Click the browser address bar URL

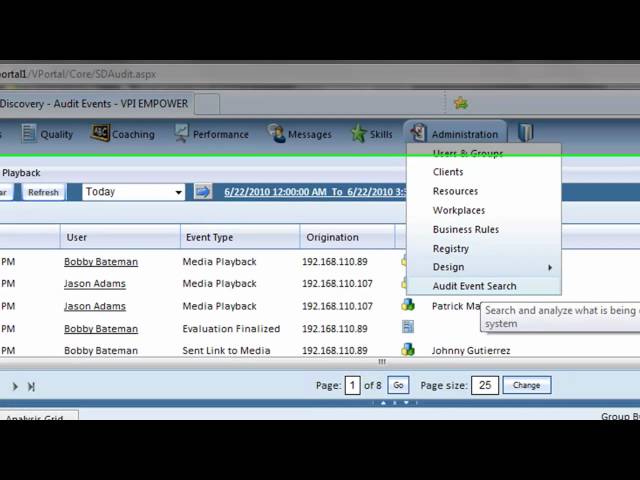(x=78, y=74)
